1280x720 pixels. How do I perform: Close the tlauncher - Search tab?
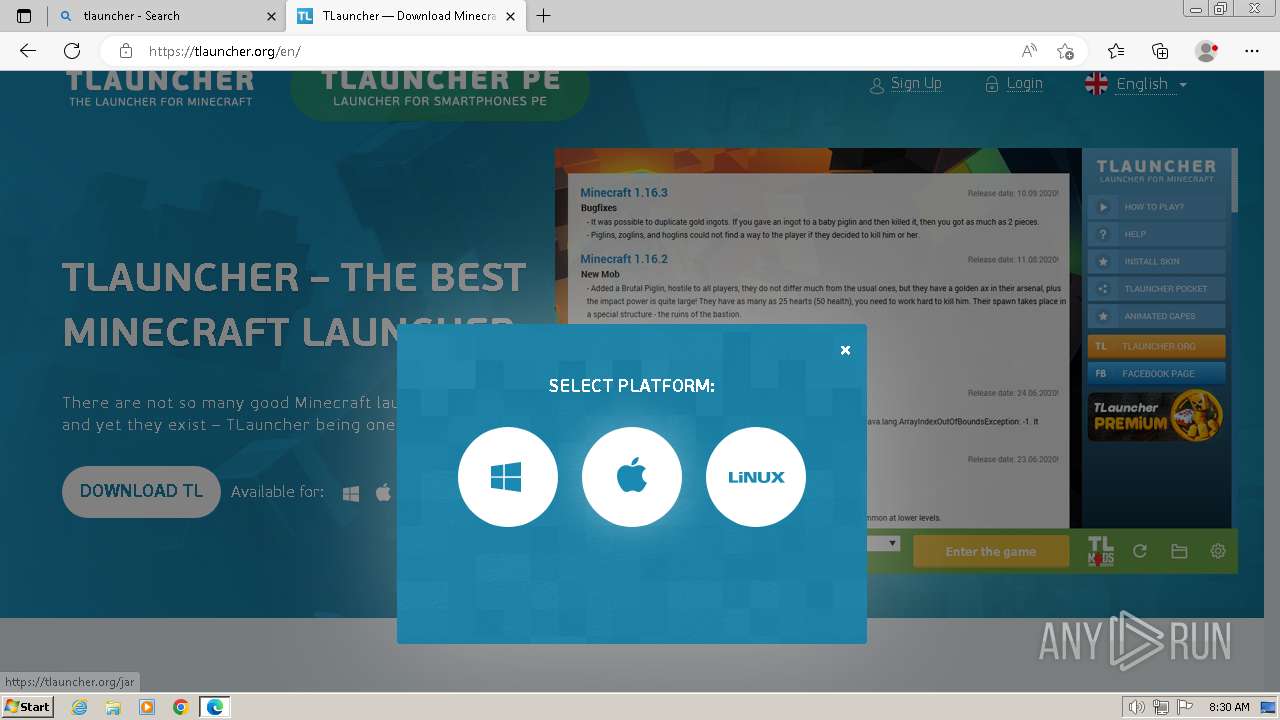click(271, 16)
